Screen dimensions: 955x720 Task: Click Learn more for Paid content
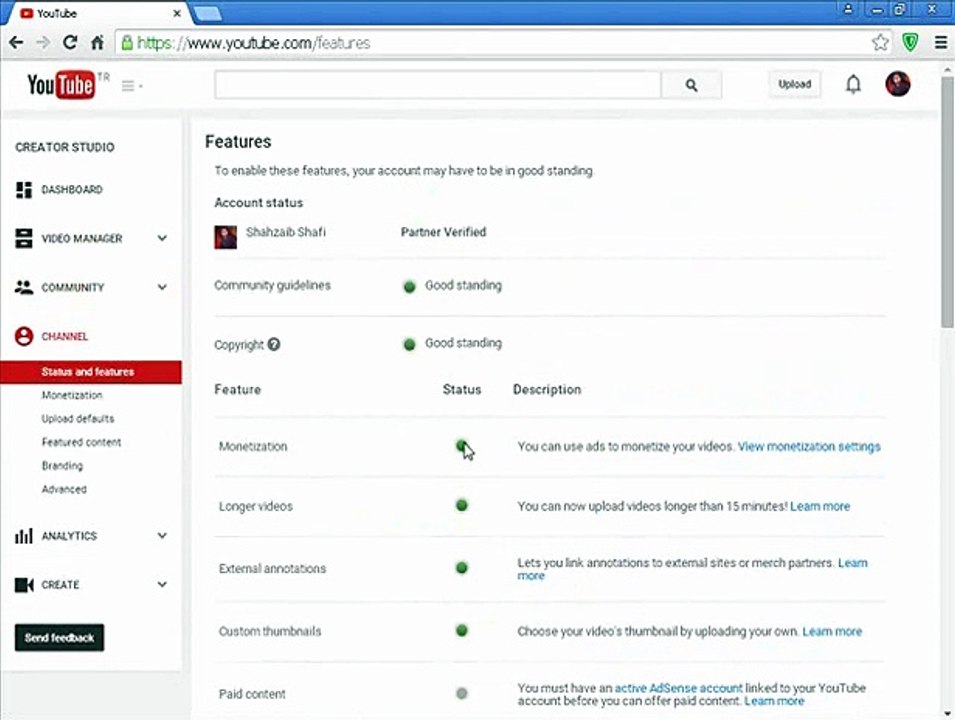(774, 701)
